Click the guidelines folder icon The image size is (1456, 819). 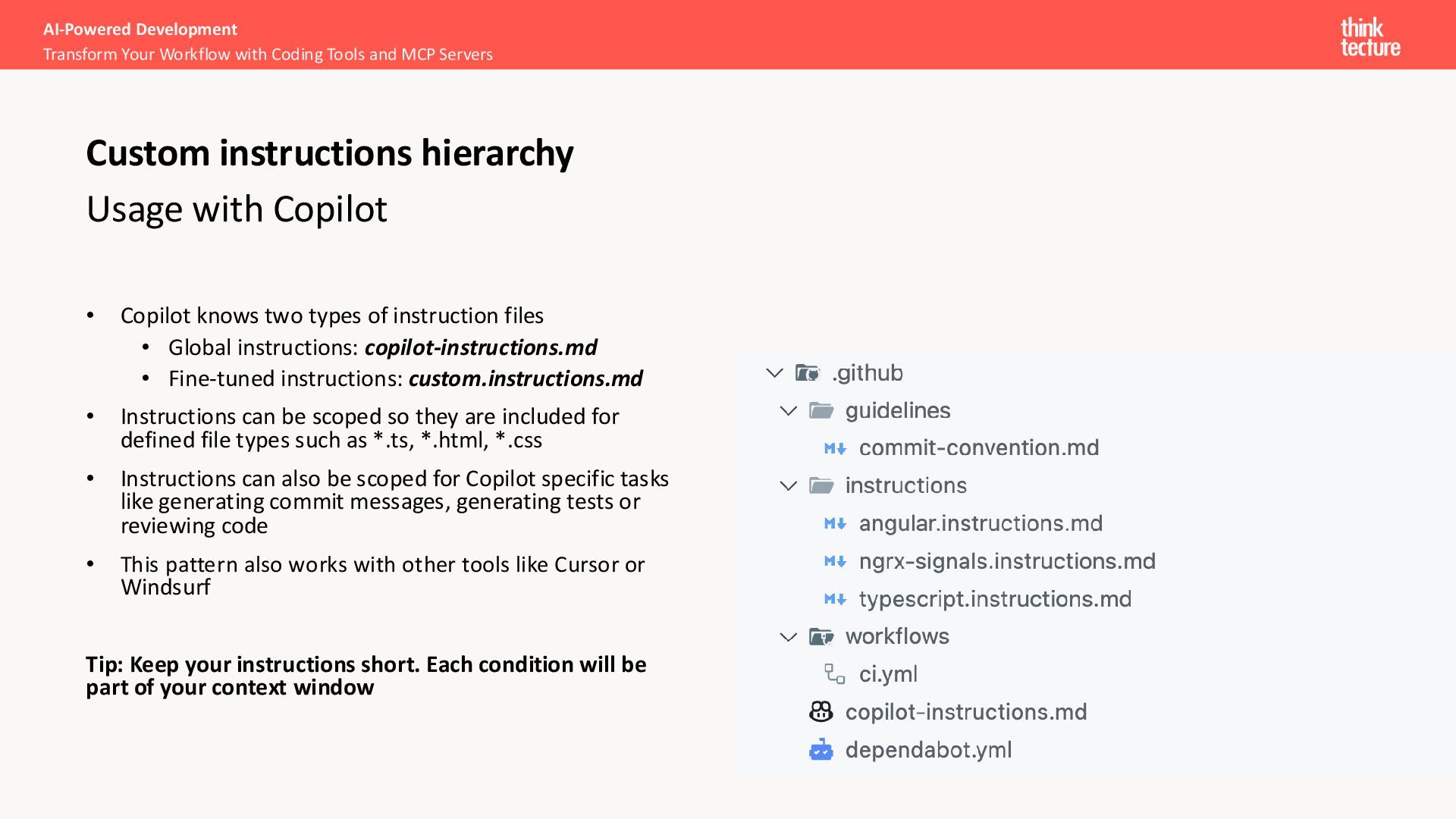click(821, 411)
